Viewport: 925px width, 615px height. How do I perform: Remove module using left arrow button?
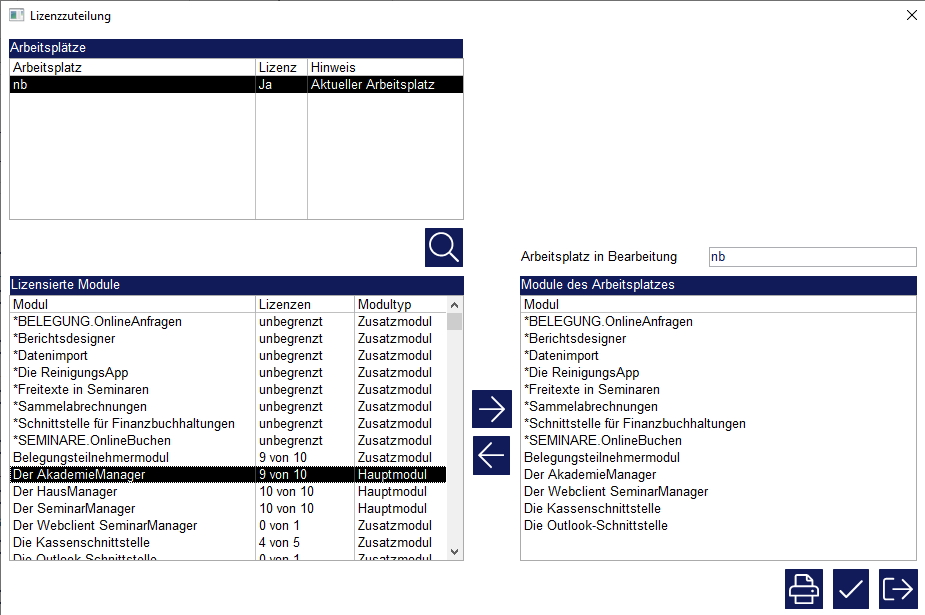pos(491,455)
